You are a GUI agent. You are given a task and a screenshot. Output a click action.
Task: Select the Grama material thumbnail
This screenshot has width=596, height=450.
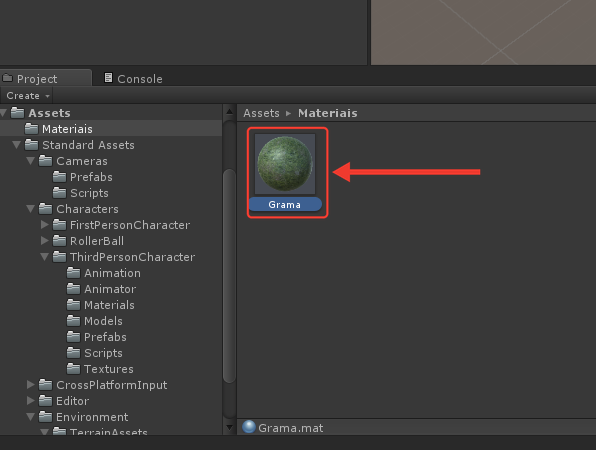285,164
